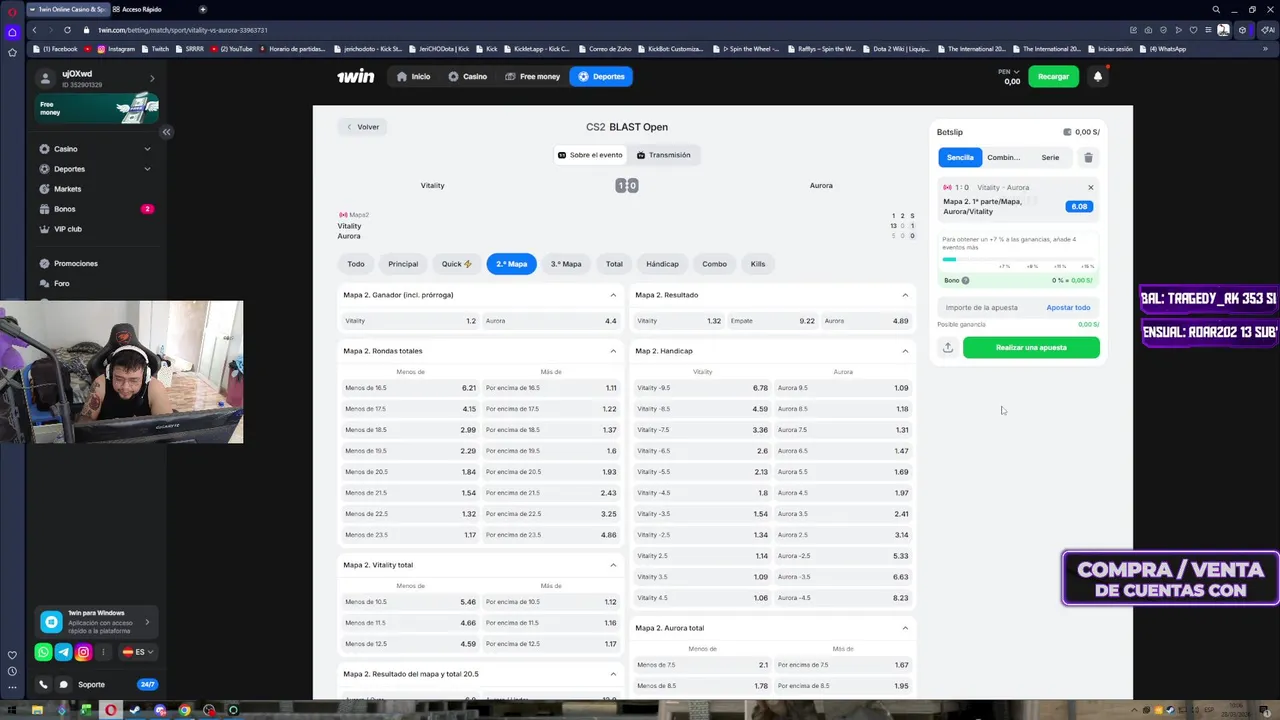
Task: Remove the Vitality - Aurora bet from betslip
Action: pyautogui.click(x=1090, y=187)
